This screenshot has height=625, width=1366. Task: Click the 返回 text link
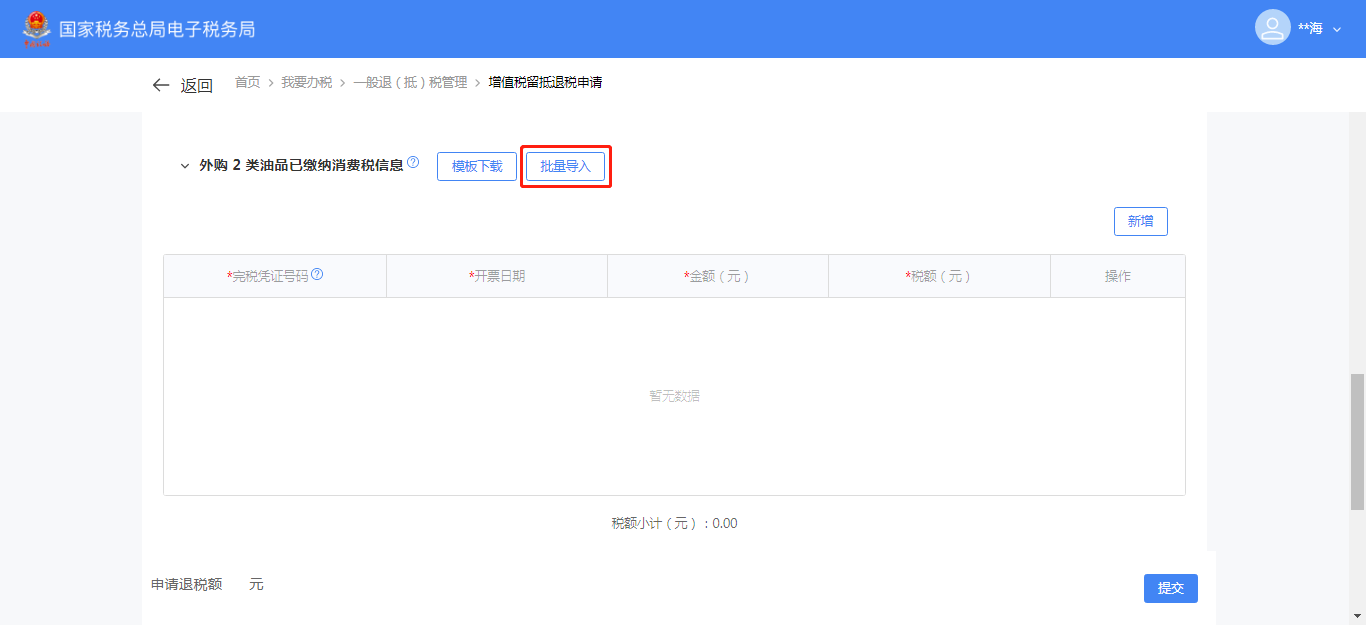pyautogui.click(x=196, y=86)
